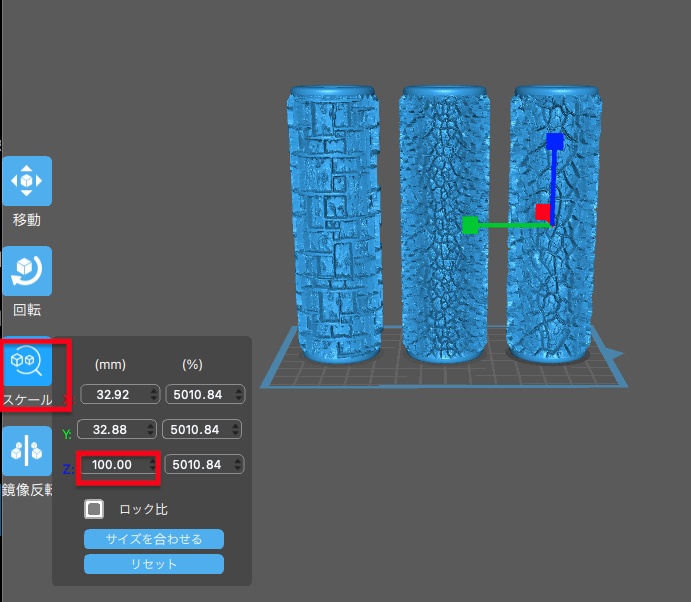Click the Y mm stepper arrows
Image resolution: width=691 pixels, height=602 pixels.
coord(151,429)
